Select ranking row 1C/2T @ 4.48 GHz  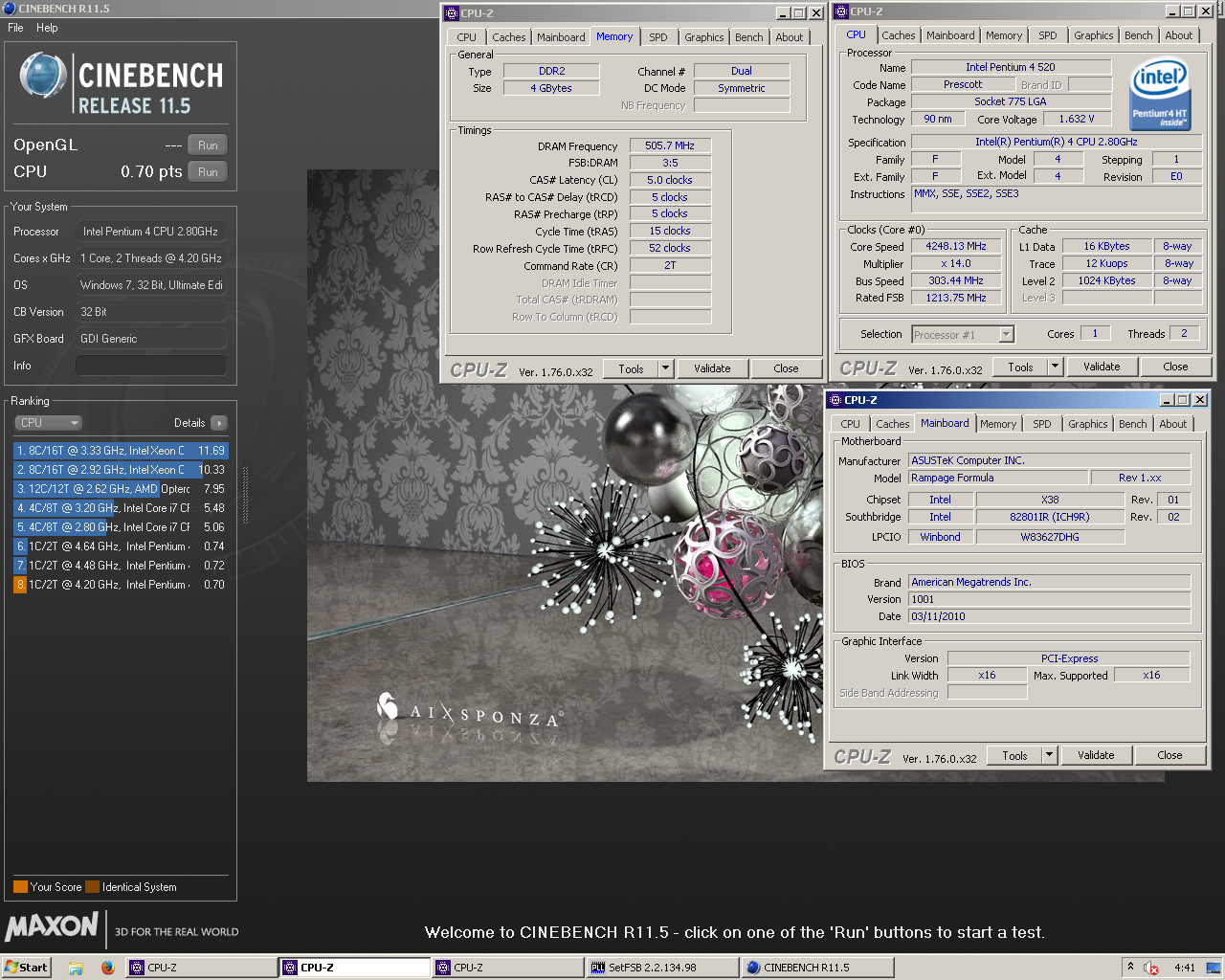pos(121,566)
